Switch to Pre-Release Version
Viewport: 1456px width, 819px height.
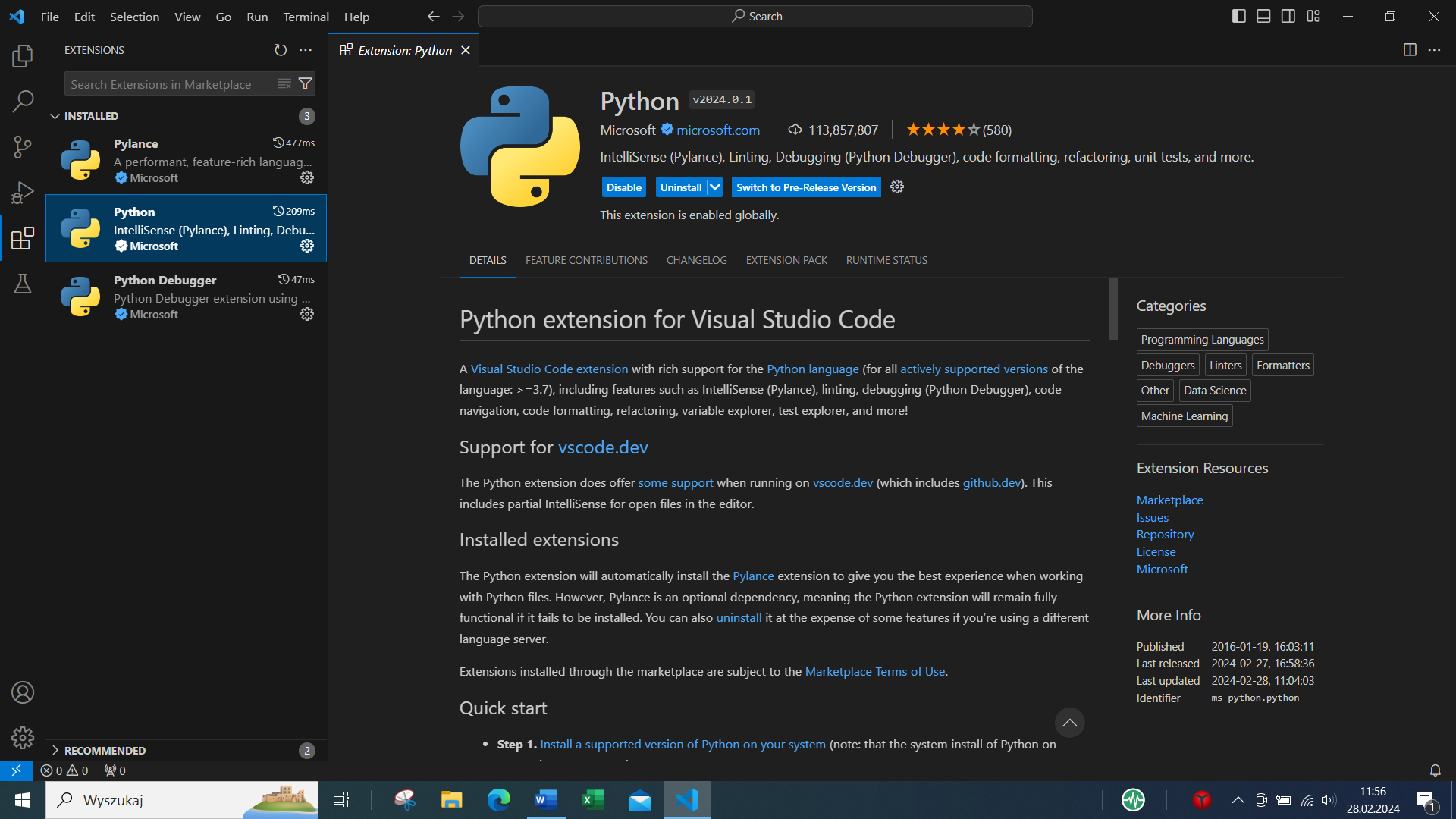[x=806, y=187]
